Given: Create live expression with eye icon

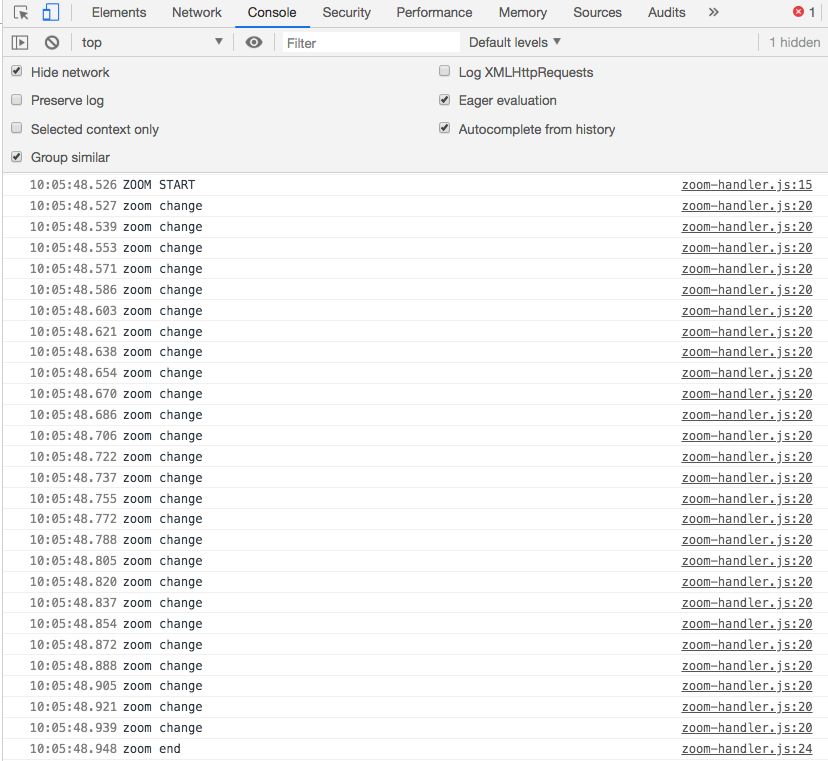Looking at the screenshot, I should [x=254, y=42].
